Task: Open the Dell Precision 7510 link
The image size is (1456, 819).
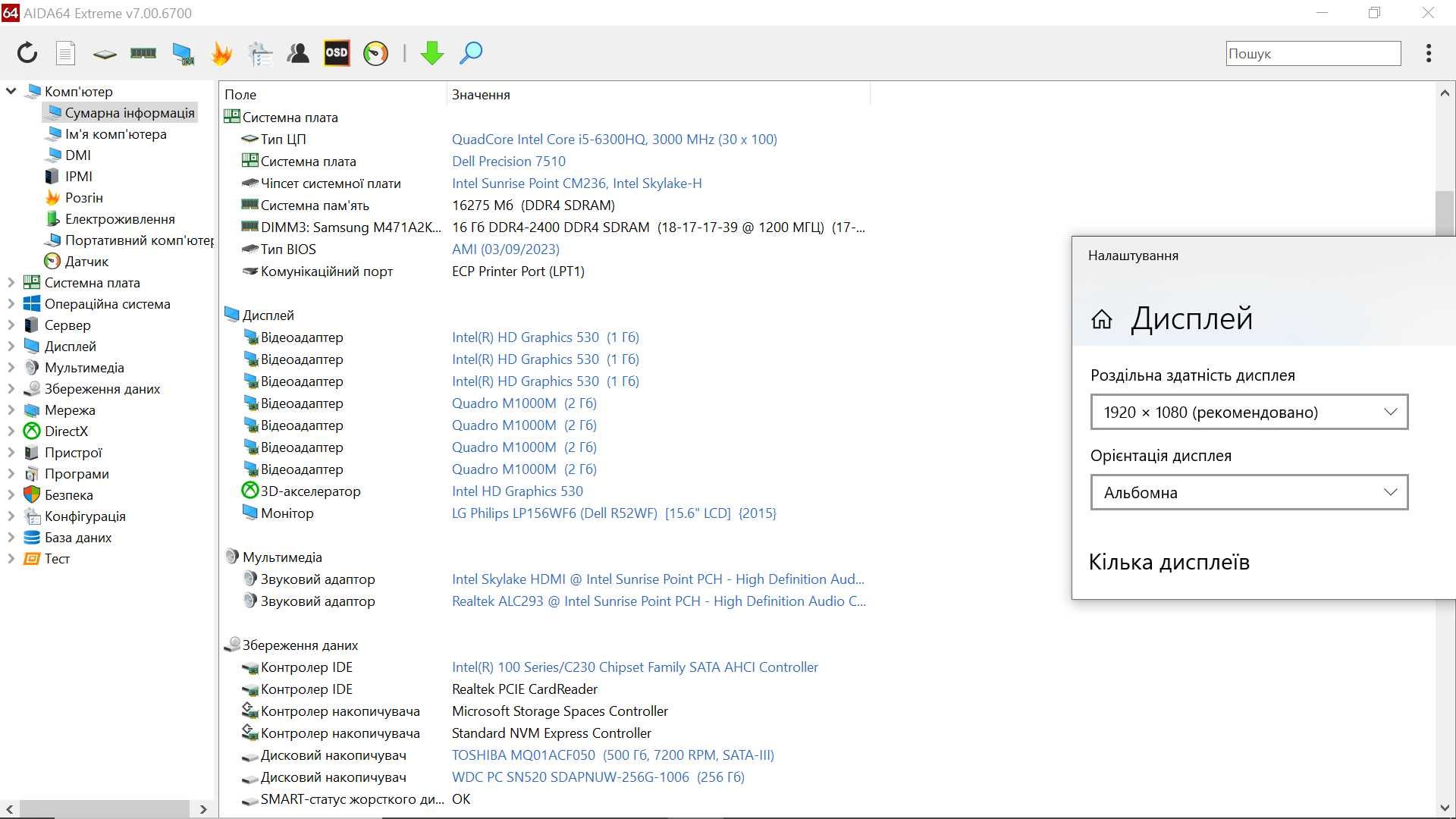Action: tap(509, 161)
